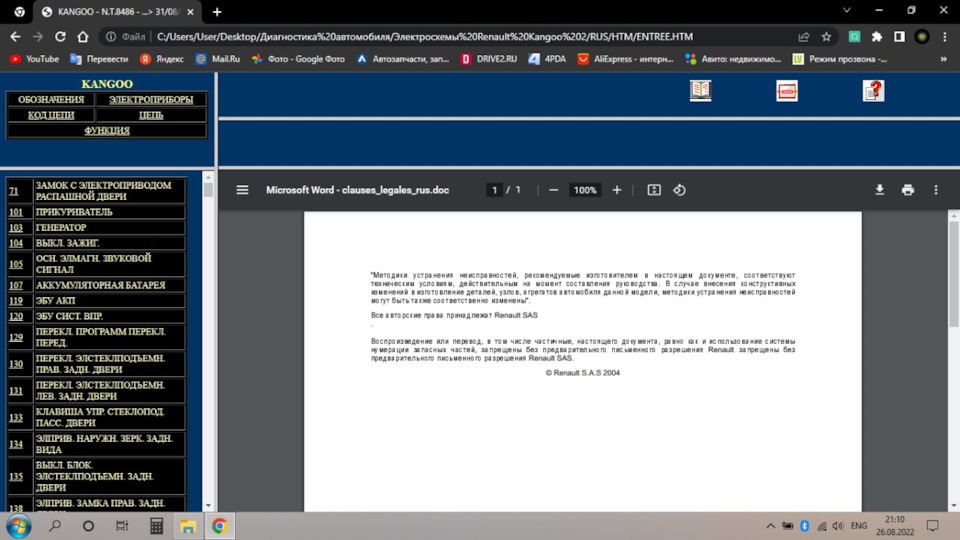Open the ENG language switcher
The height and width of the screenshot is (540, 960).
[x=859, y=526]
